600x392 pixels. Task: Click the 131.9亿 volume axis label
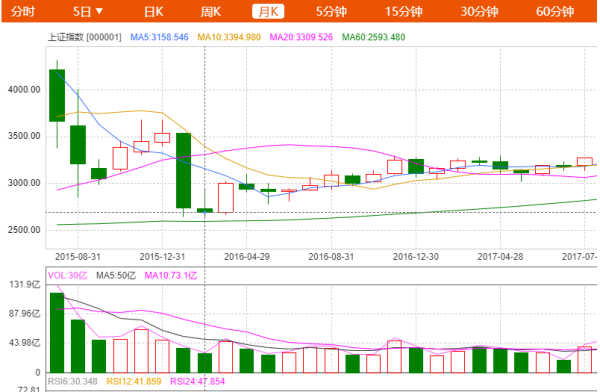point(24,284)
